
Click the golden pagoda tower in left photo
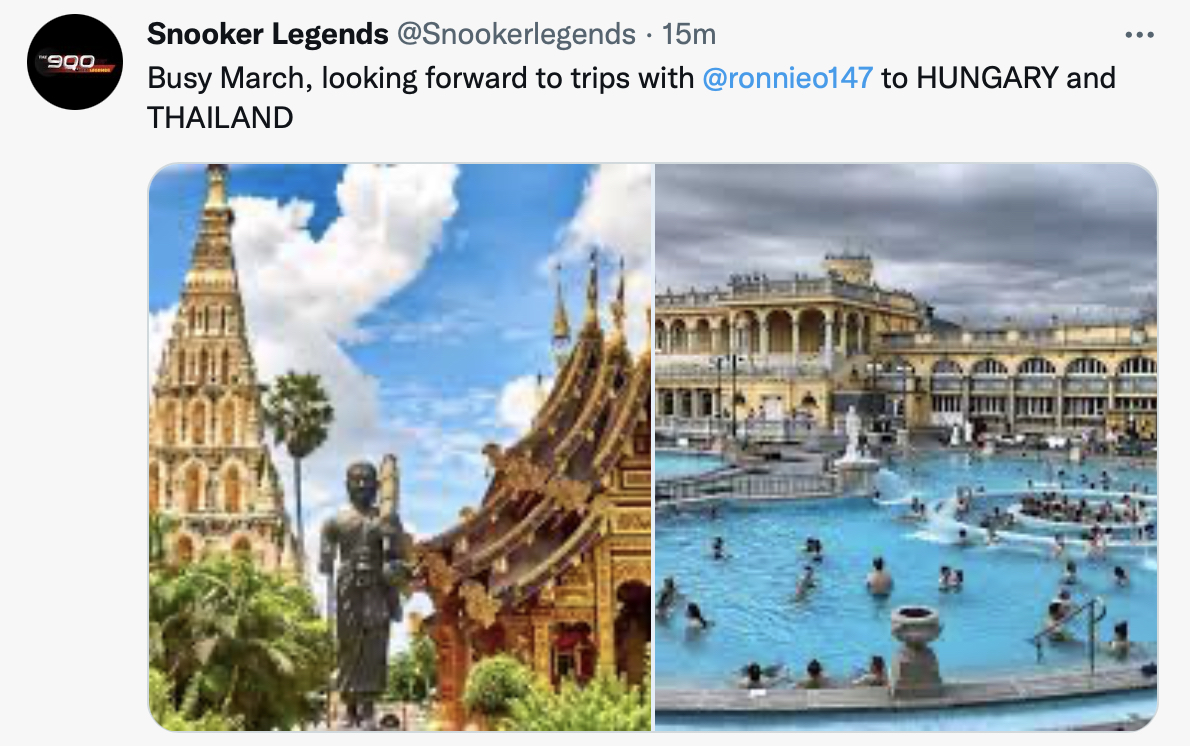206,364
